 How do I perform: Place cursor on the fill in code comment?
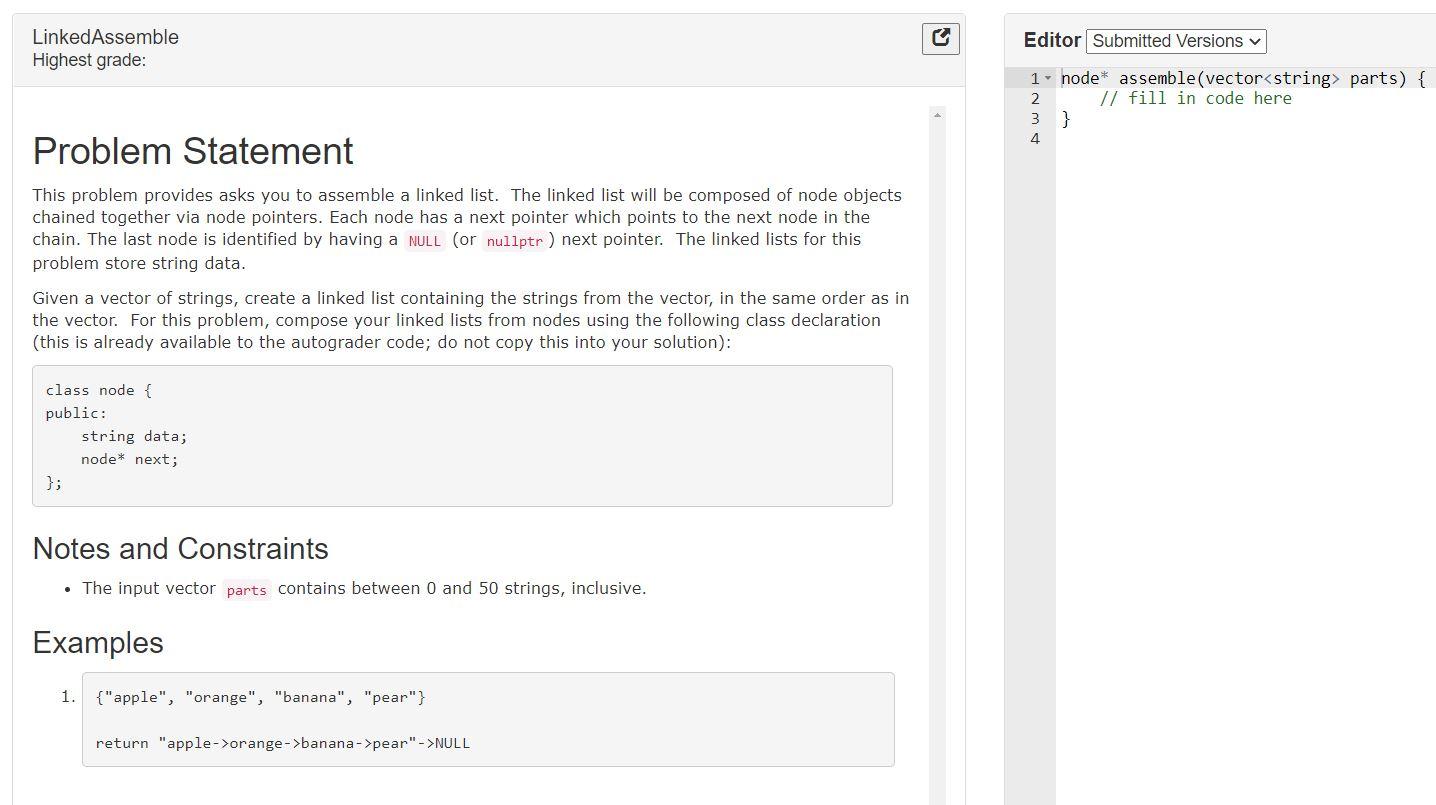click(1196, 97)
